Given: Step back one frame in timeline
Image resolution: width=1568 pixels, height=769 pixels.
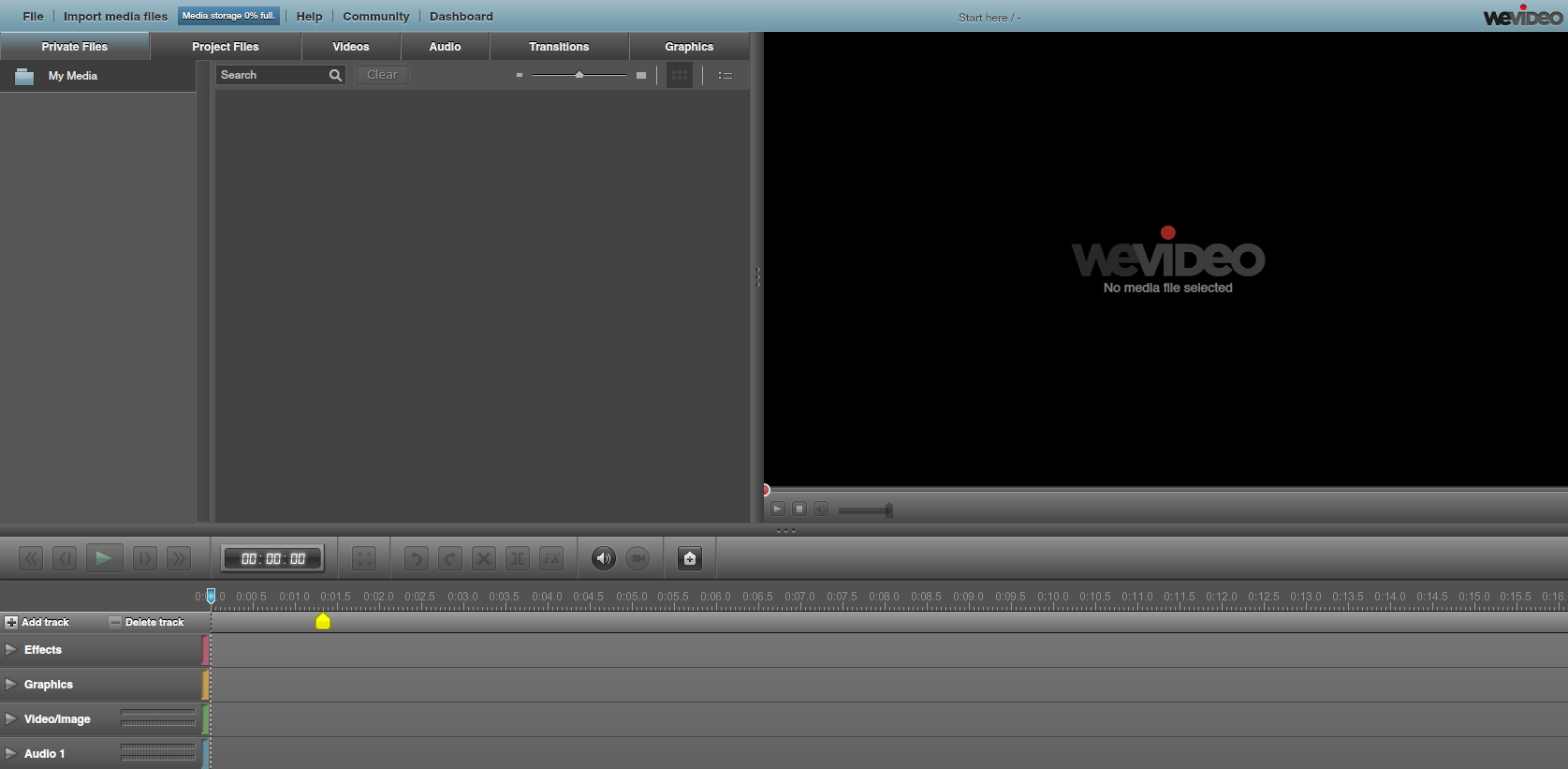Looking at the screenshot, I should pyautogui.click(x=65, y=559).
